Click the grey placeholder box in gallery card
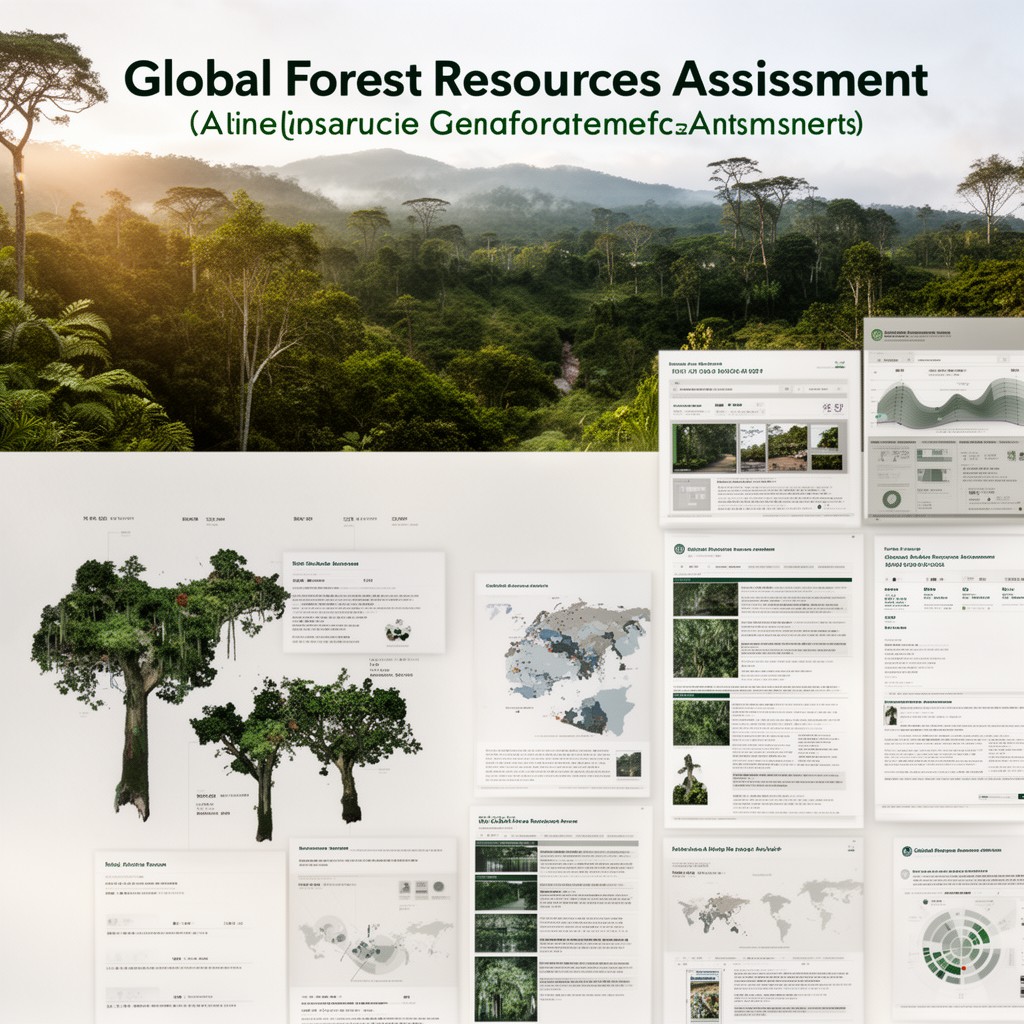Screen dimensions: 1024x1024 (692, 494)
